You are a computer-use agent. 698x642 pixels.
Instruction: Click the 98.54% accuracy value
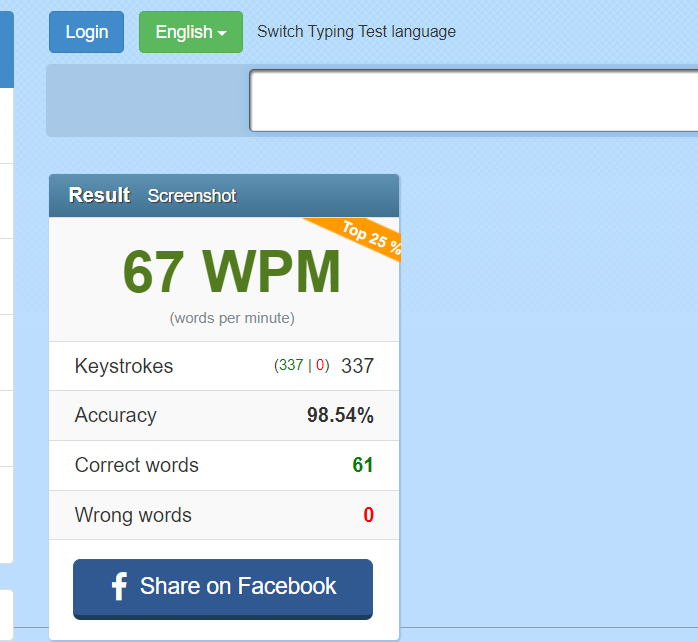[340, 415]
